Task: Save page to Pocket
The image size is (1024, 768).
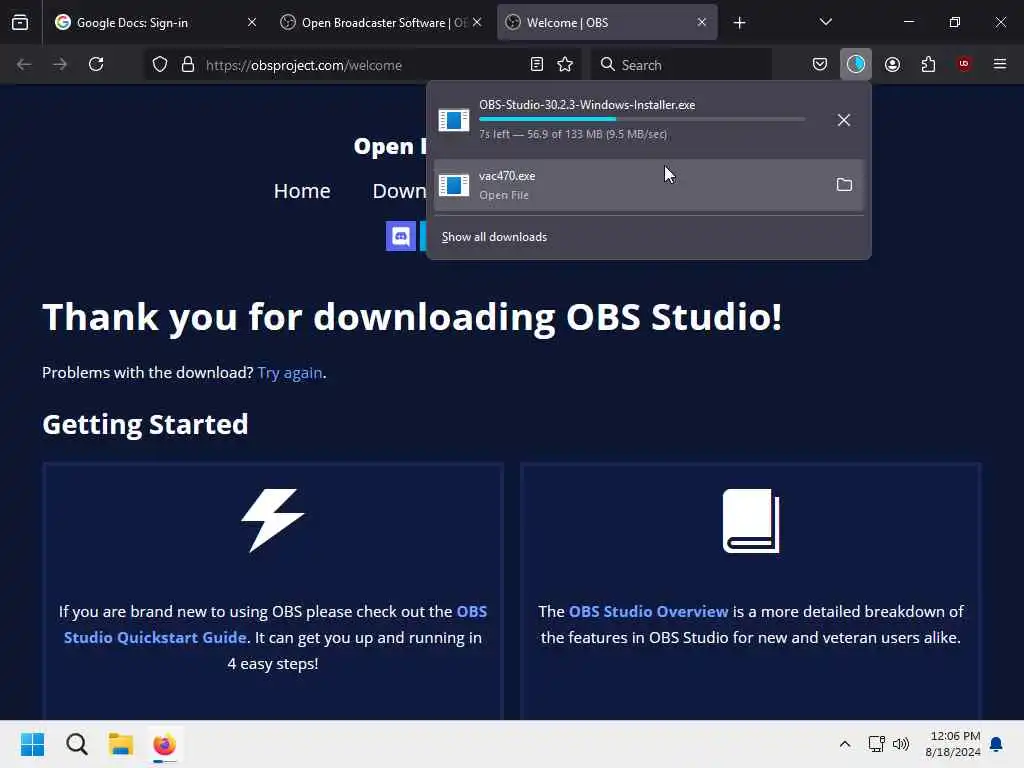Action: pos(820,64)
